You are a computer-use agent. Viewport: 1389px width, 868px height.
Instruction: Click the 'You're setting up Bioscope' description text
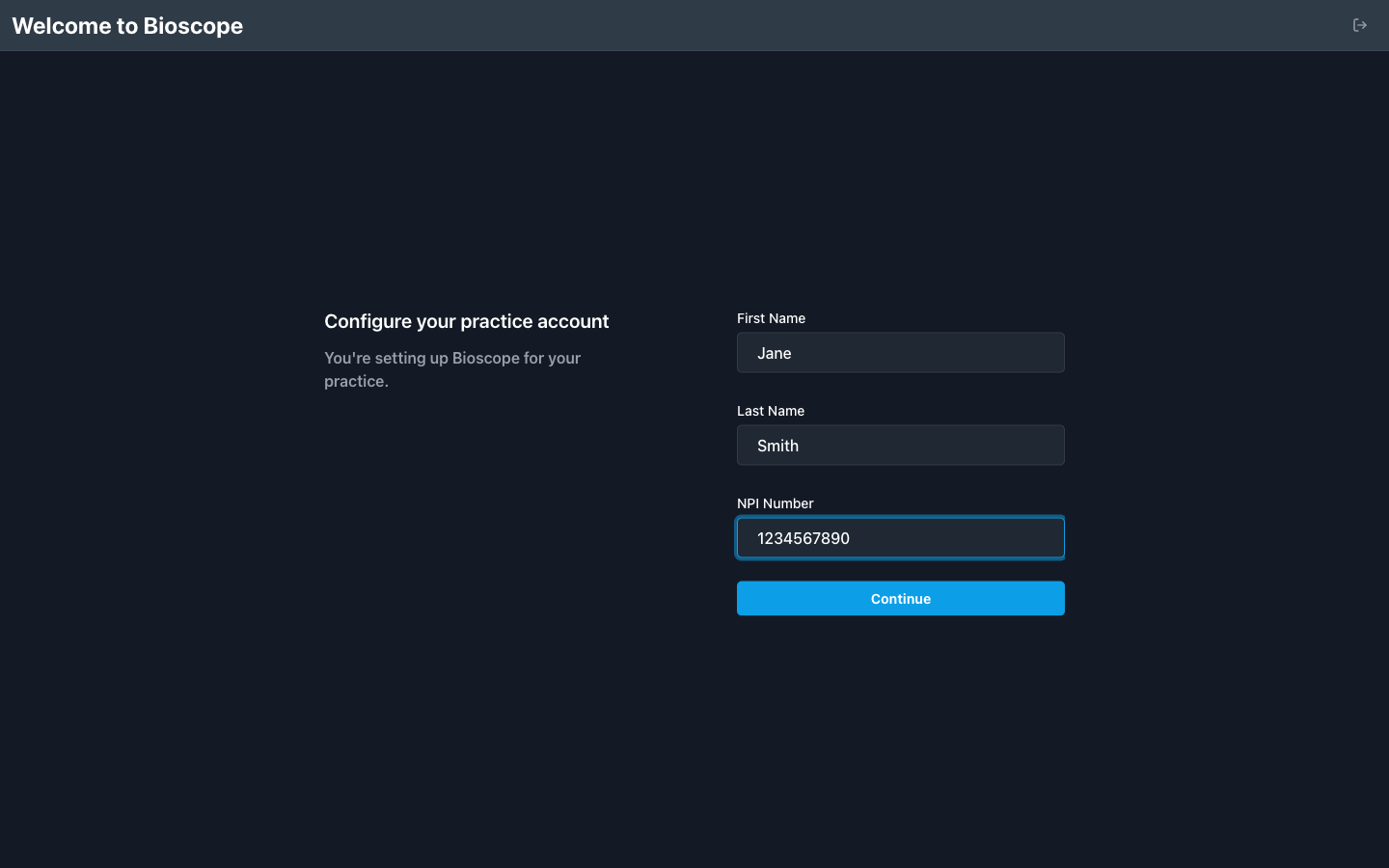pyautogui.click(x=452, y=369)
